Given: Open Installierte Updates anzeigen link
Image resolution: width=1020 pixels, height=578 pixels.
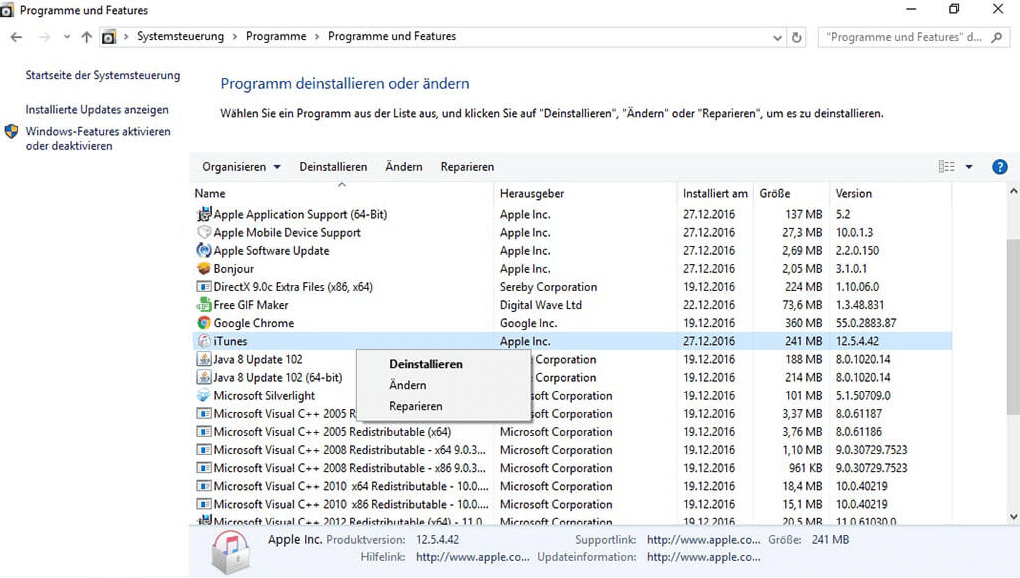Looking at the screenshot, I should [97, 110].
